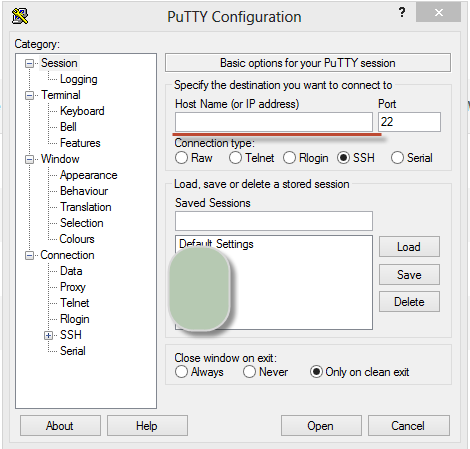This screenshot has width=470, height=449.
Task: Click the Delete session button
Action: pos(409,302)
